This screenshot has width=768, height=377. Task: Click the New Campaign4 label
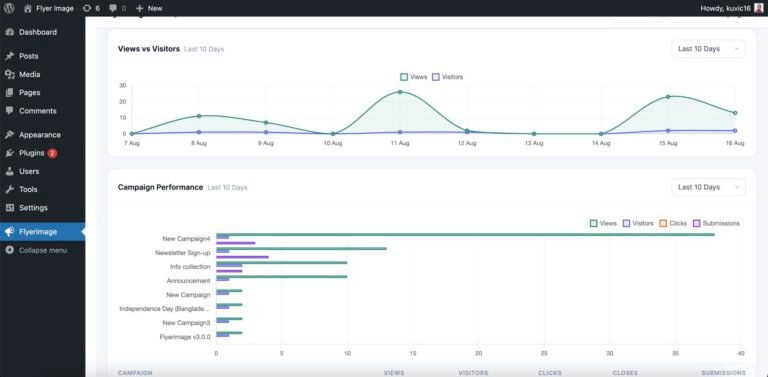pyautogui.click(x=187, y=239)
